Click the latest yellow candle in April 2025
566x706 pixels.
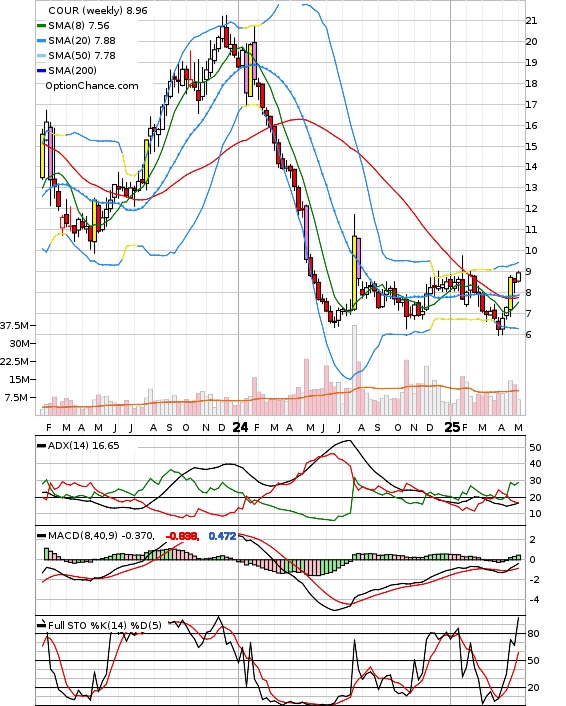tap(511, 293)
